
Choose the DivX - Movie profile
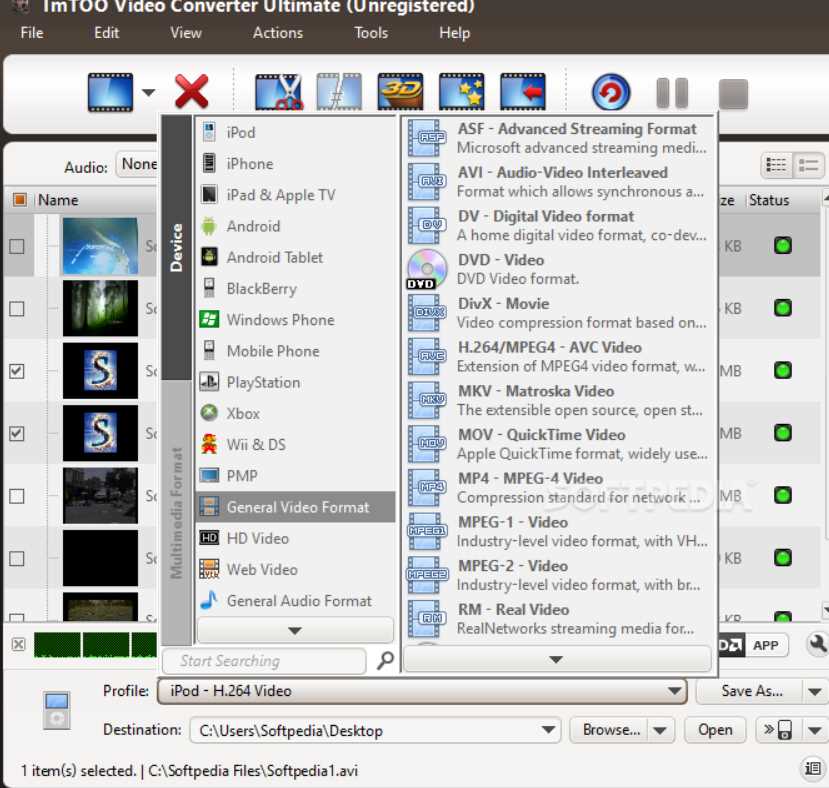click(x=558, y=313)
